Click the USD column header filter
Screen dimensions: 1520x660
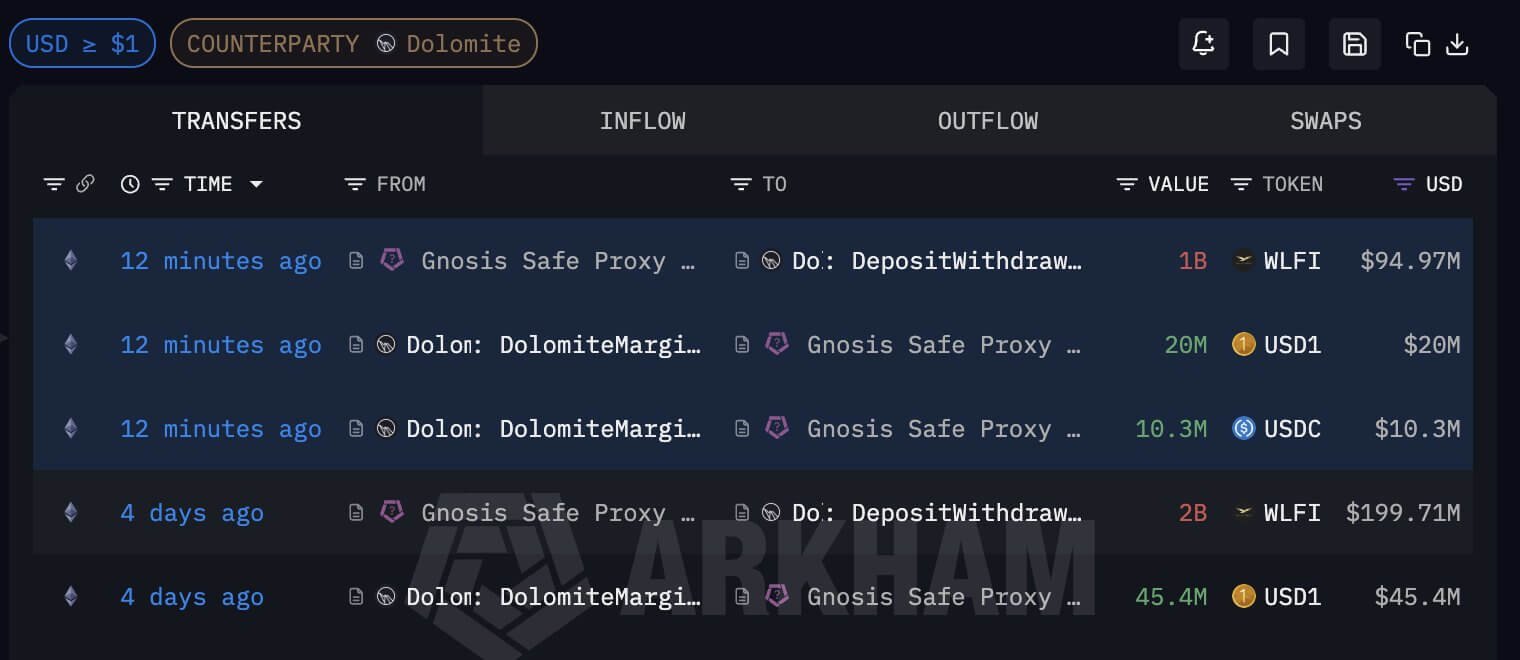pos(1404,184)
